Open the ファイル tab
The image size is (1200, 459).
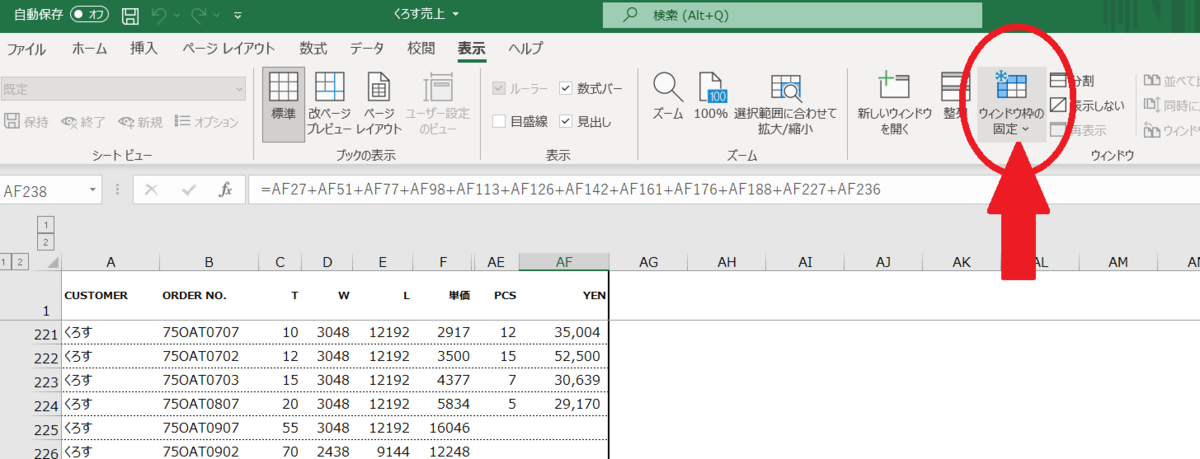point(27,48)
